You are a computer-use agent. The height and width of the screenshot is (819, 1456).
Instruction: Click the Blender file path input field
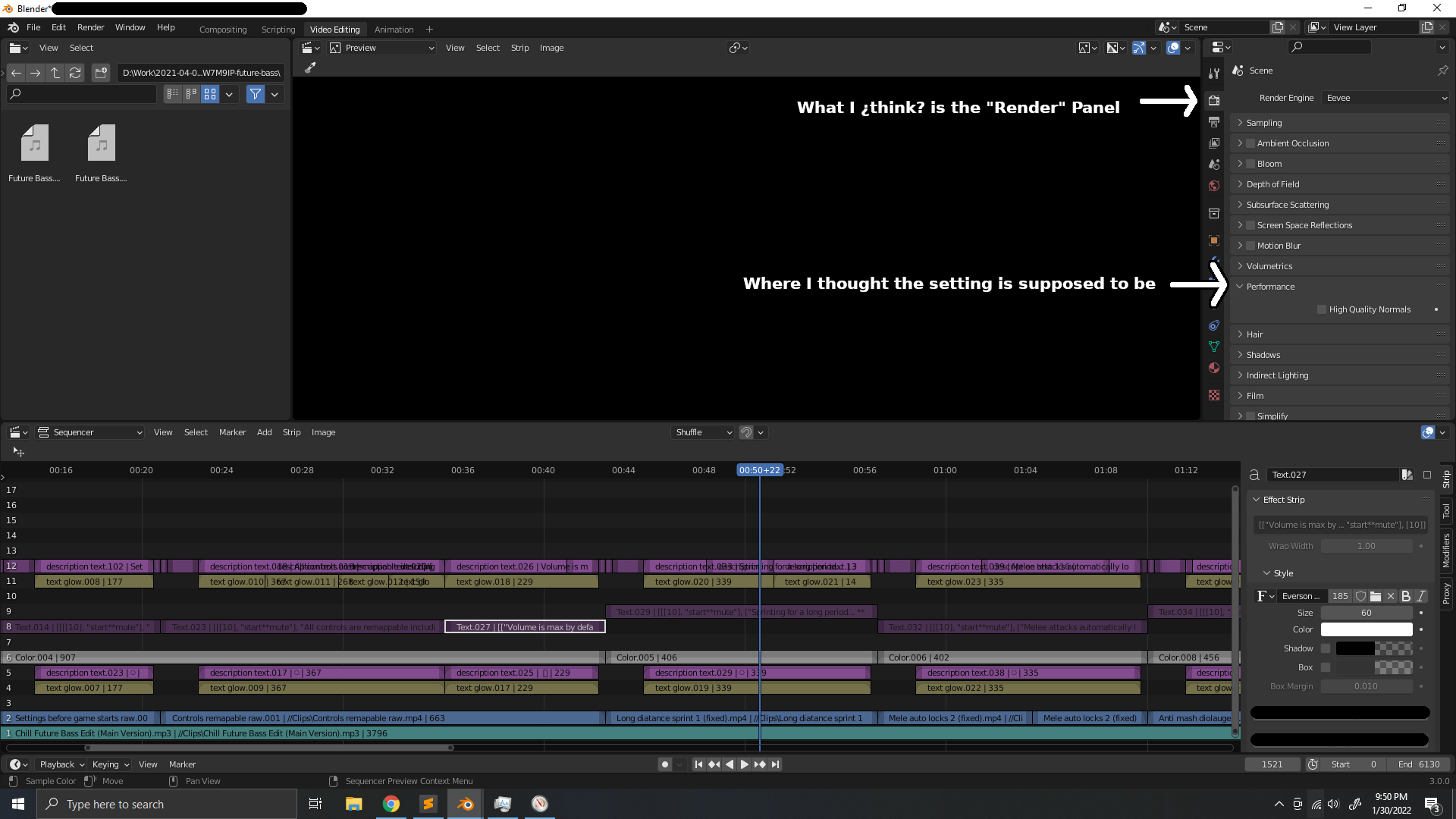coord(200,72)
